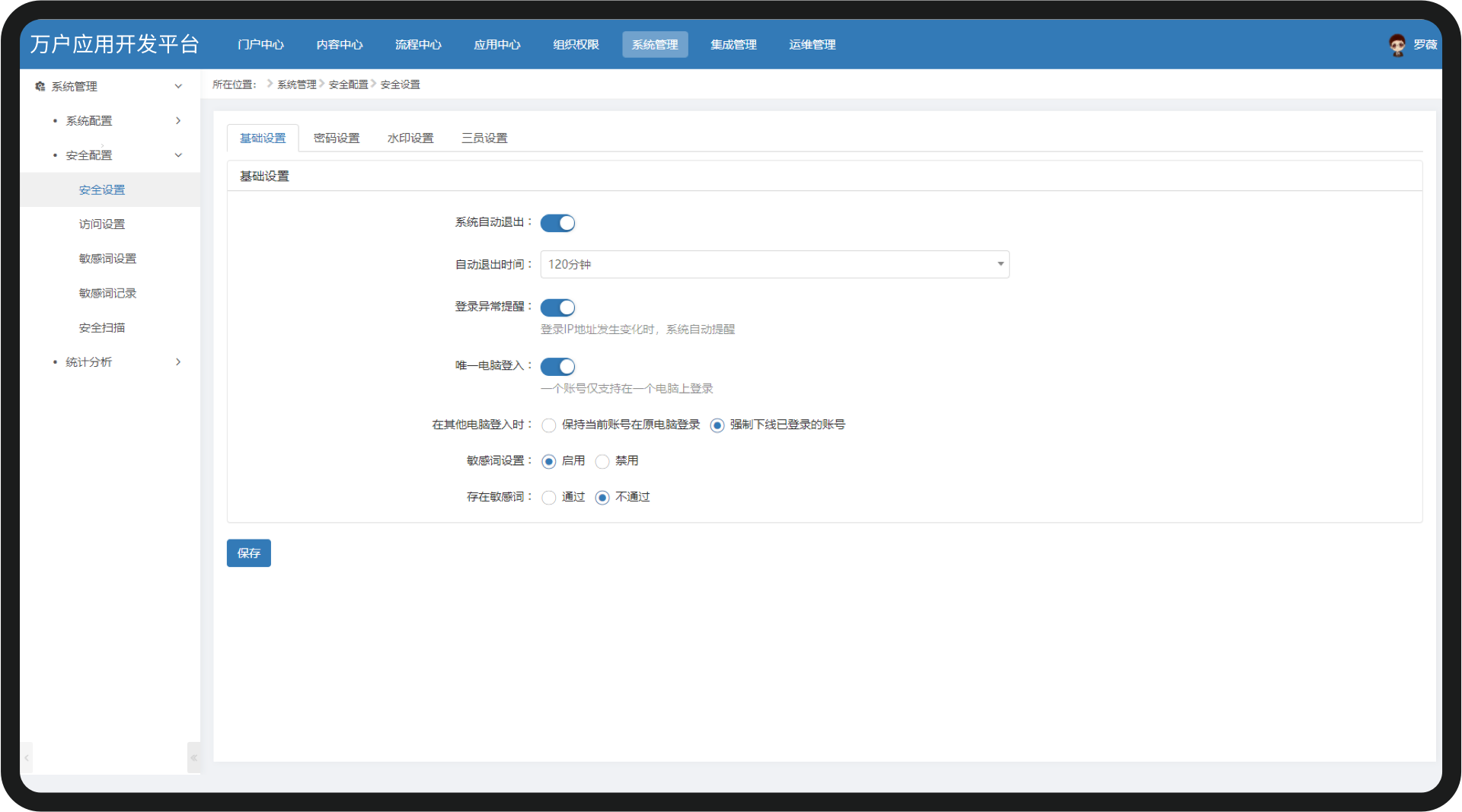Choose 禁用 for 敏感词设置
This screenshot has width=1462, height=812.
[602, 462]
